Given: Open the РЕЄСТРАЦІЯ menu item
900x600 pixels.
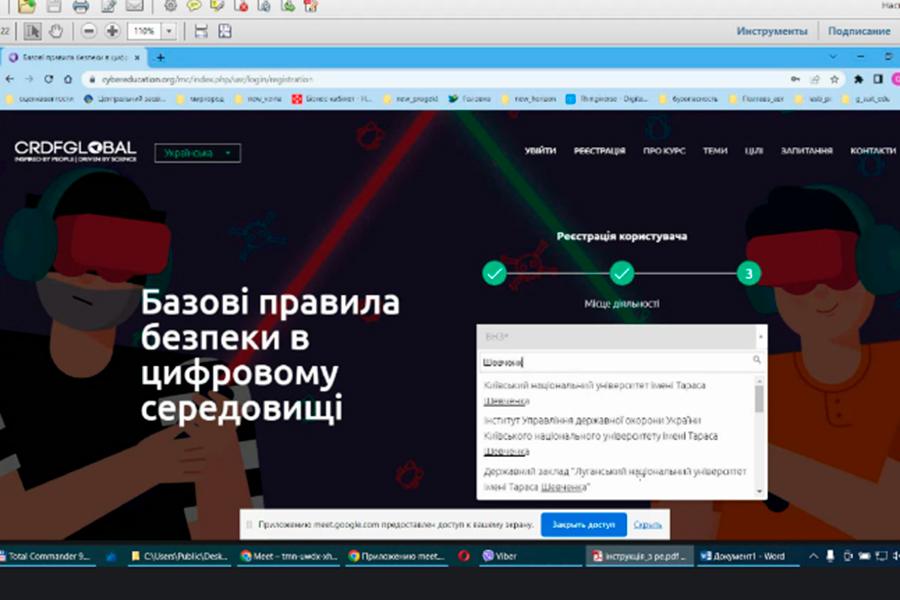Looking at the screenshot, I should coord(599,151).
